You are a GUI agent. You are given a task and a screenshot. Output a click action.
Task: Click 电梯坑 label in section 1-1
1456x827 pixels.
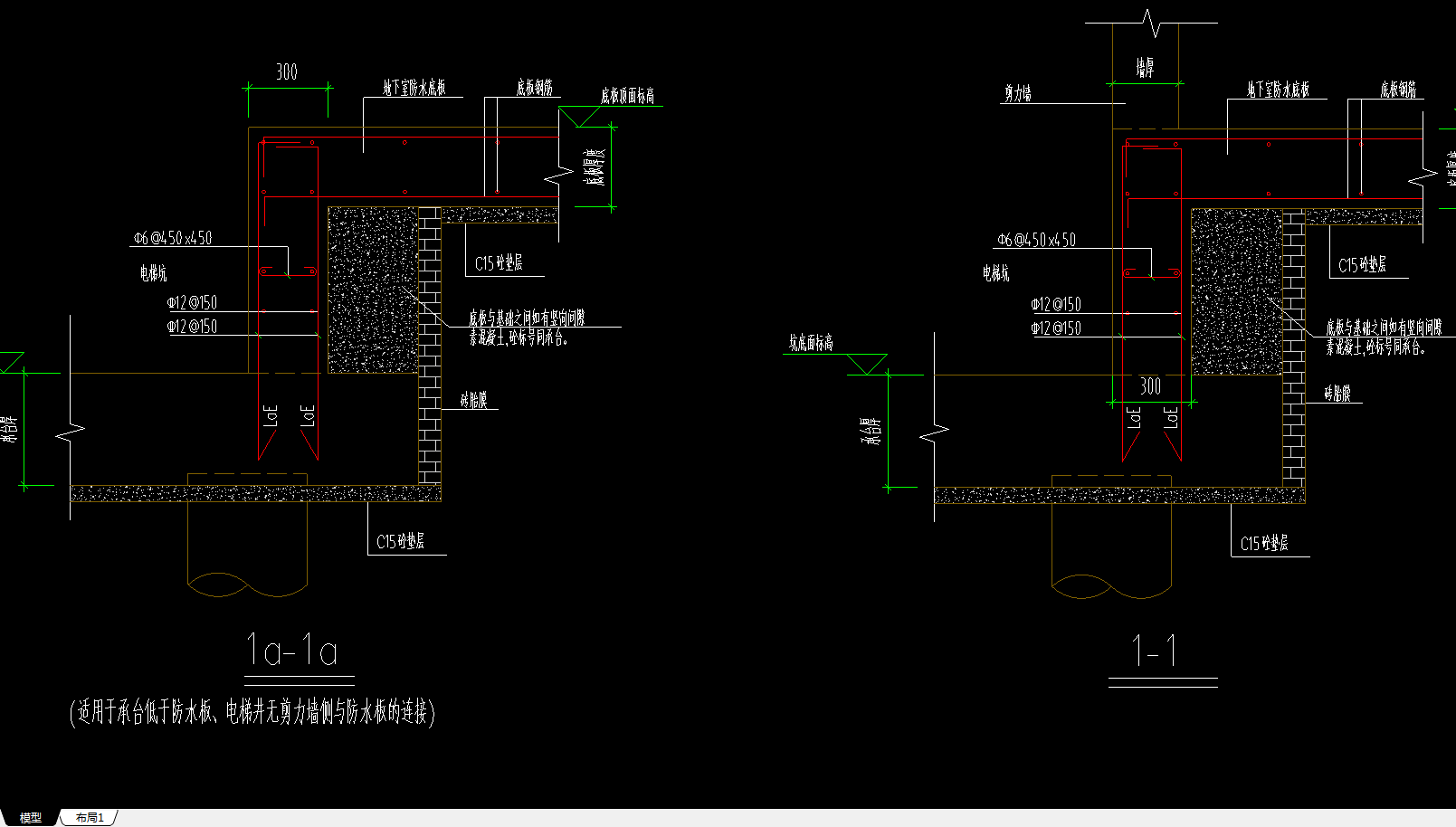tap(996, 272)
